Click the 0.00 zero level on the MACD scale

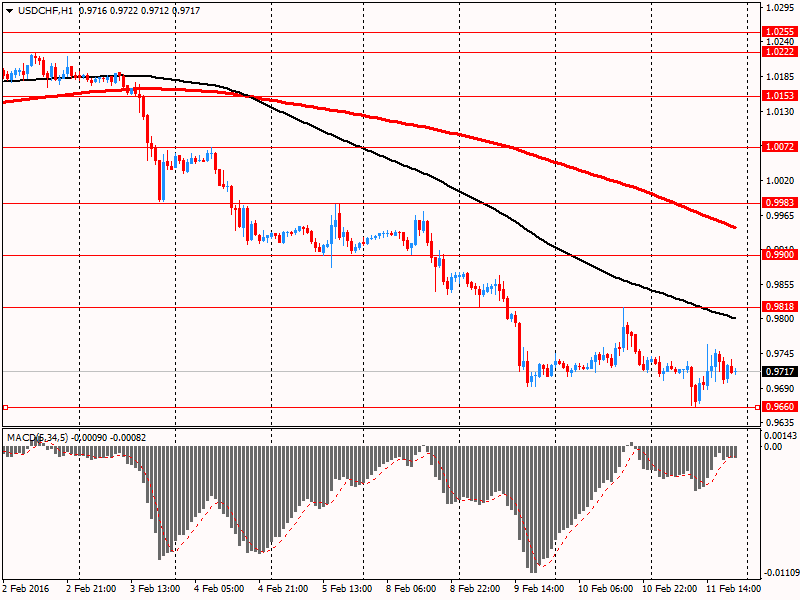[x=773, y=447]
